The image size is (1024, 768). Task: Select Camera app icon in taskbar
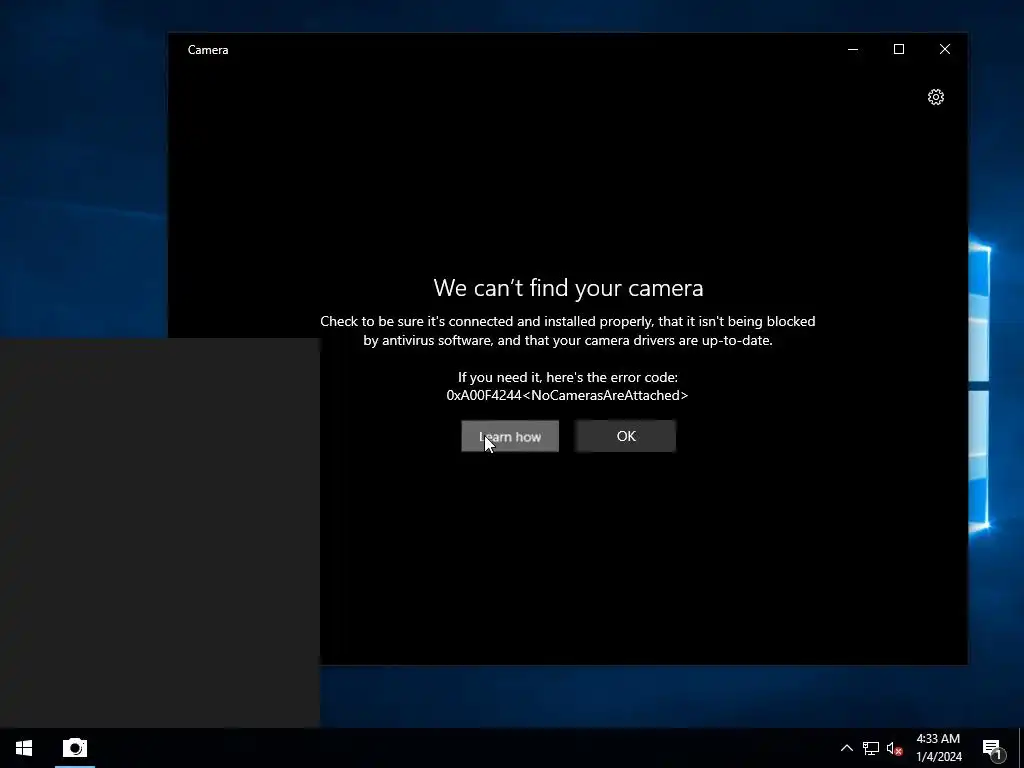click(x=74, y=748)
